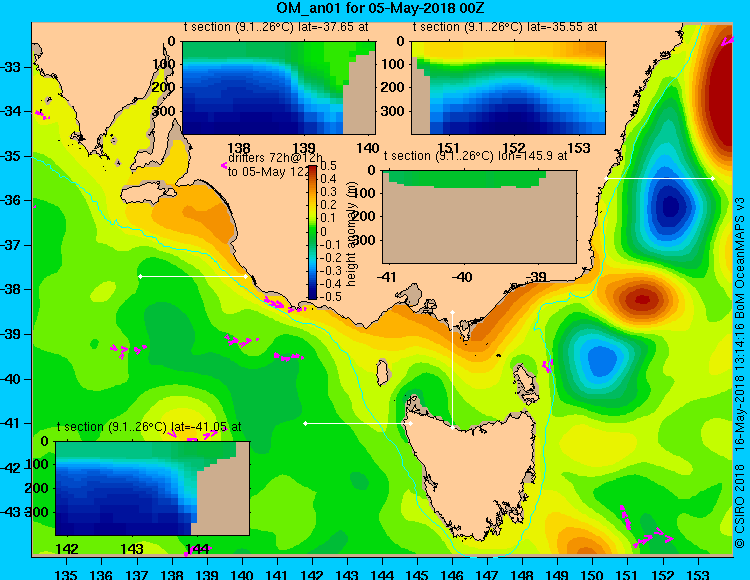This screenshot has width=750, height=580.
Task: Click Flinders Island northeast of Tasmania
Action: [x=525, y=384]
